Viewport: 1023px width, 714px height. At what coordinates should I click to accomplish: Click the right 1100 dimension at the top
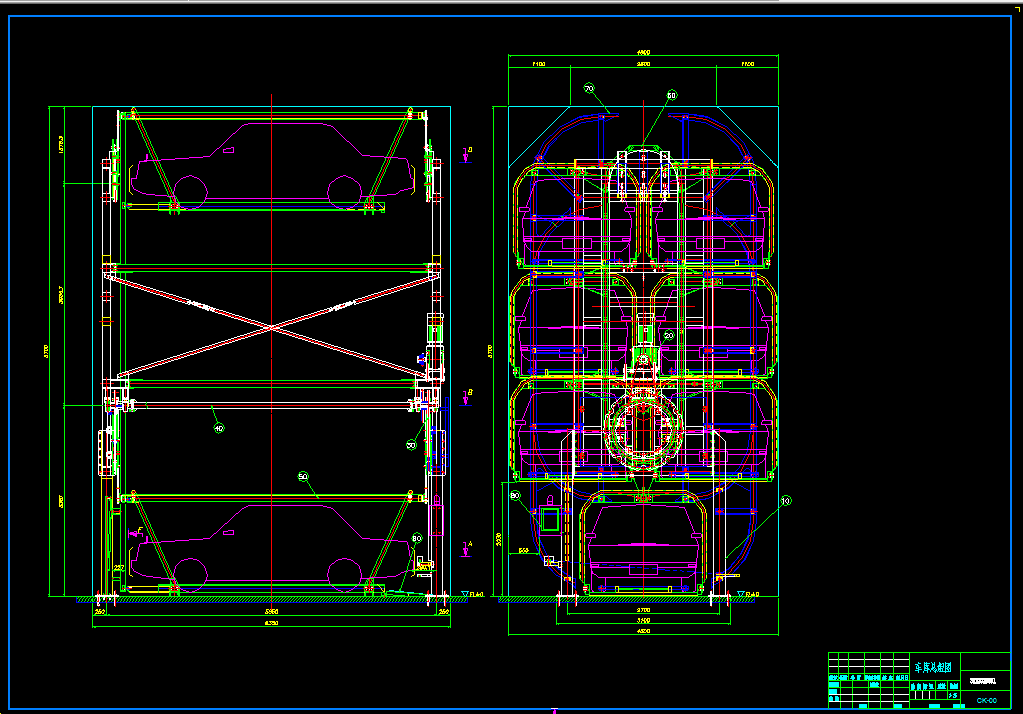pos(748,64)
